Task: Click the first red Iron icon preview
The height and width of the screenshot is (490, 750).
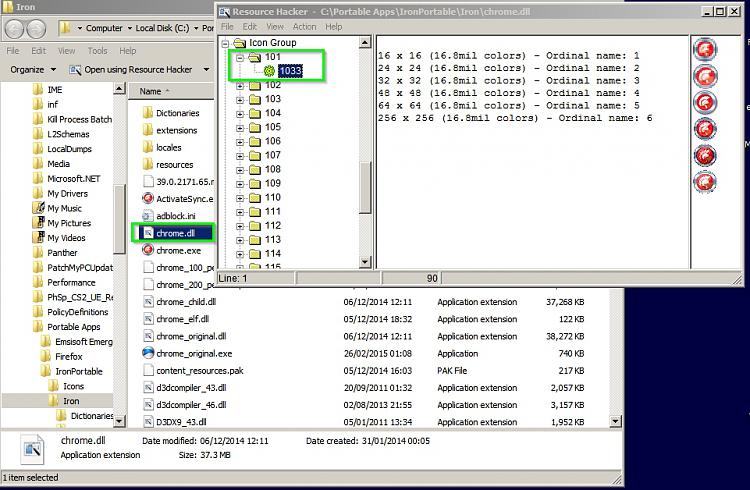Action: 705,49
